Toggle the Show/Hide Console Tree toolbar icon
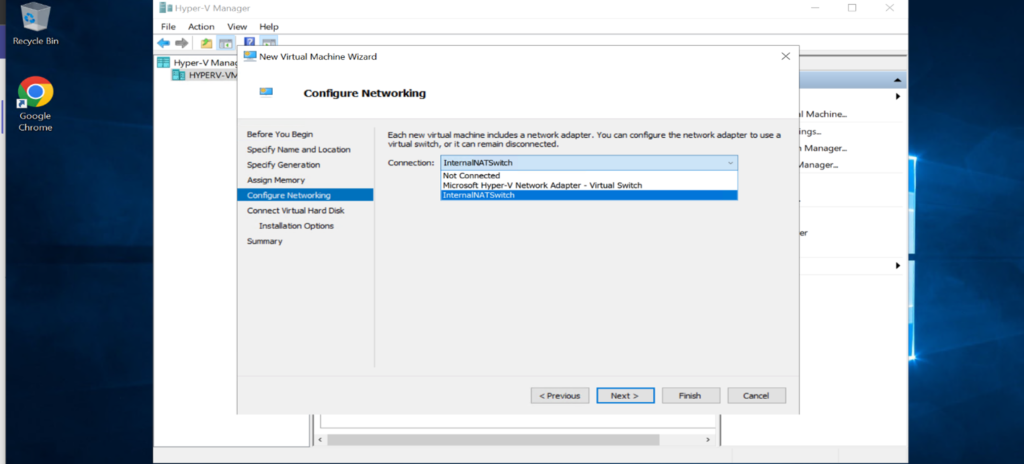The height and width of the screenshot is (464, 1024). pos(225,43)
